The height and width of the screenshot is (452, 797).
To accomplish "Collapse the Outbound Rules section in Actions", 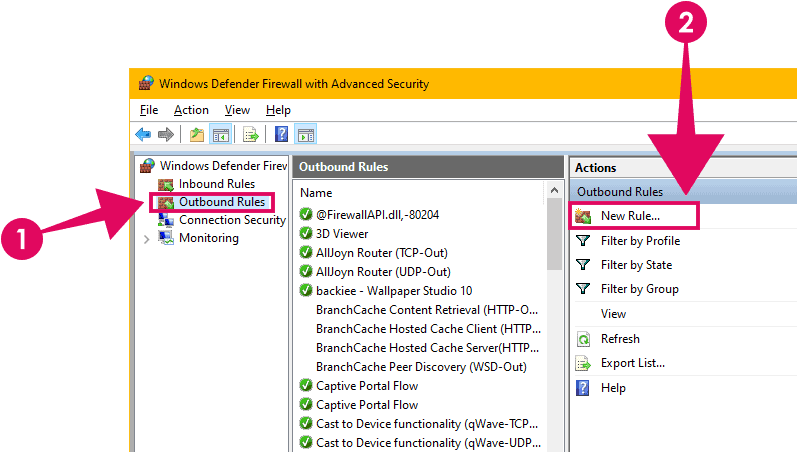I will (684, 192).
